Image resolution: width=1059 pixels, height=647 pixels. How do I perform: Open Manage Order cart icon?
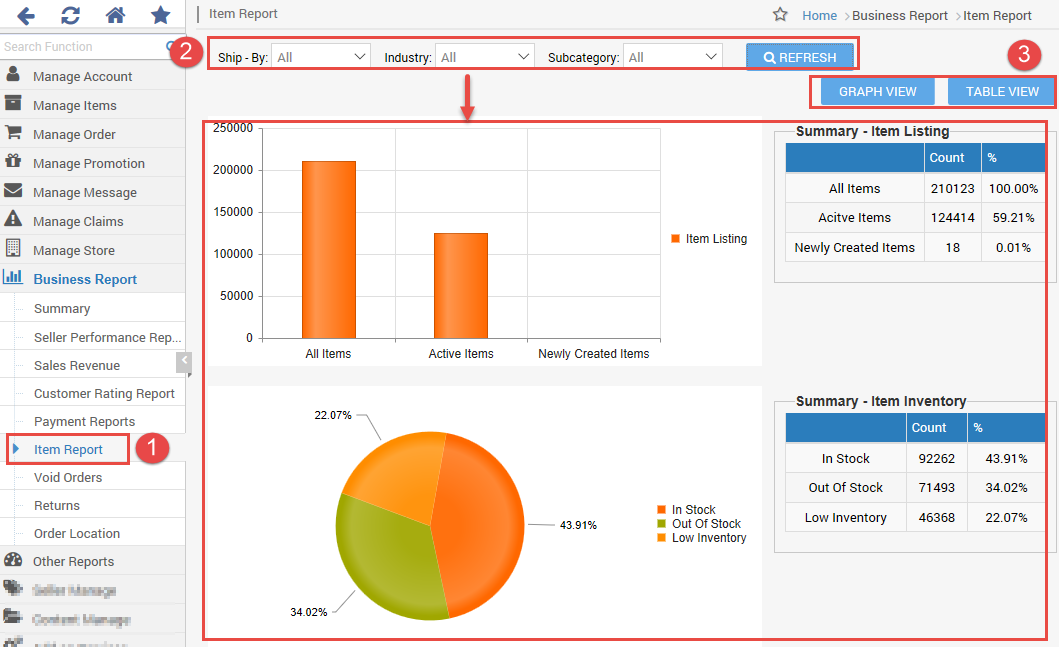point(13,133)
